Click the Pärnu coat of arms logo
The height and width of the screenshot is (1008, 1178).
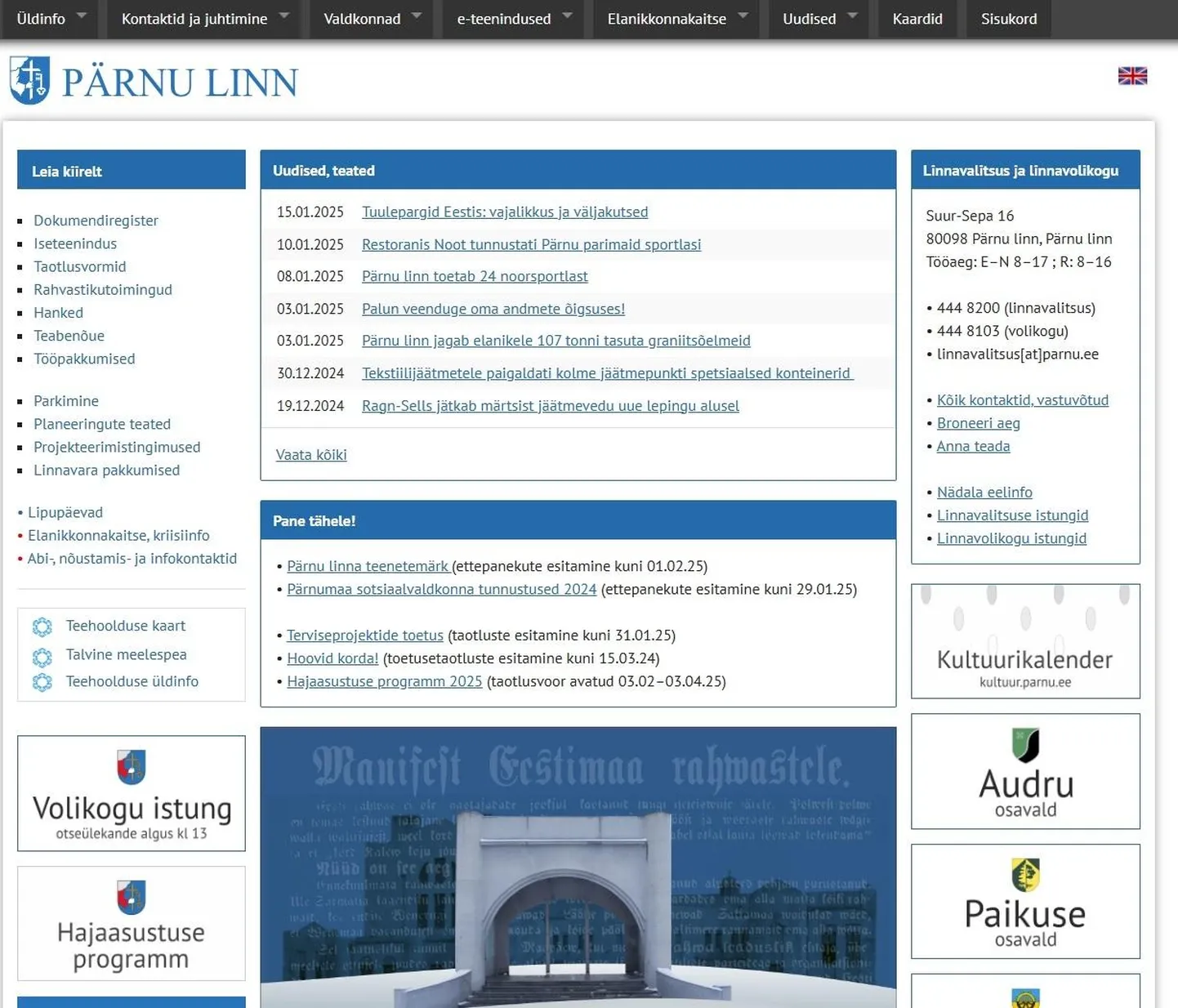click(29, 80)
